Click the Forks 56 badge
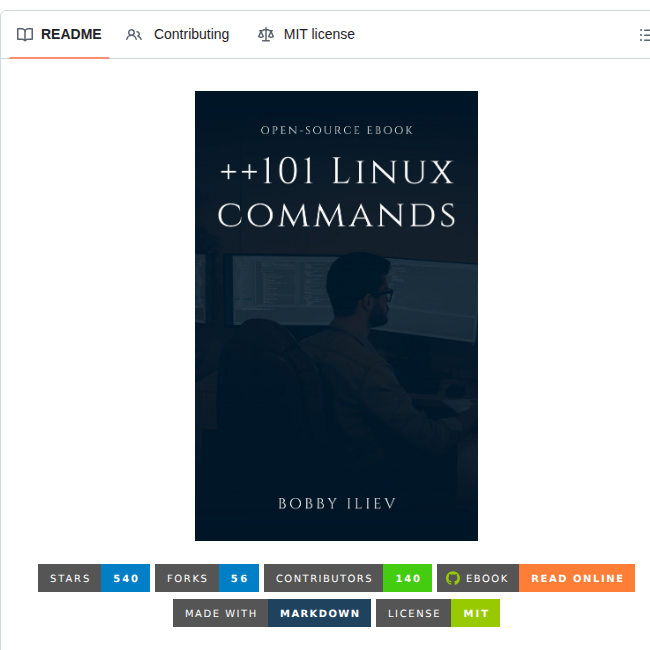Image resolution: width=650 pixels, height=650 pixels. [207, 578]
